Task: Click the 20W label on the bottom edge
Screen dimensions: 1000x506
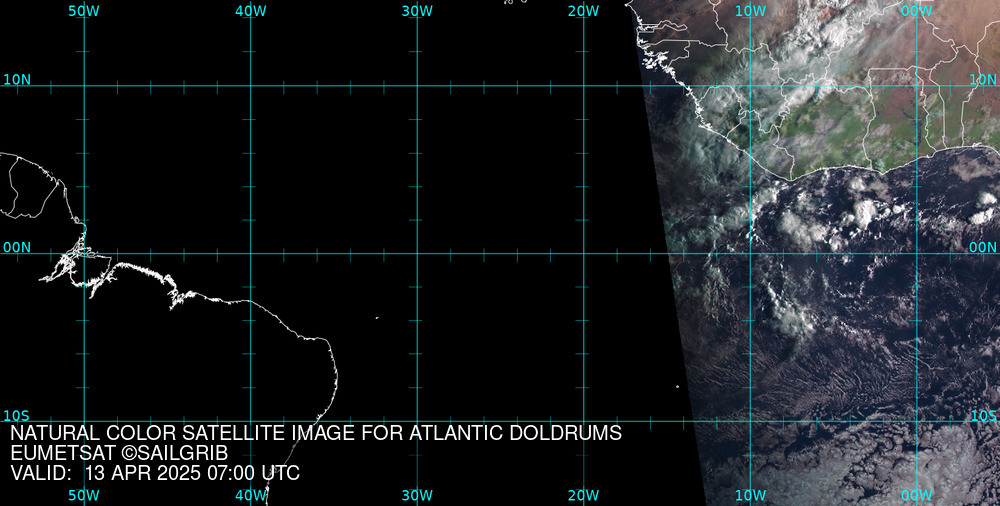Action: click(x=584, y=495)
